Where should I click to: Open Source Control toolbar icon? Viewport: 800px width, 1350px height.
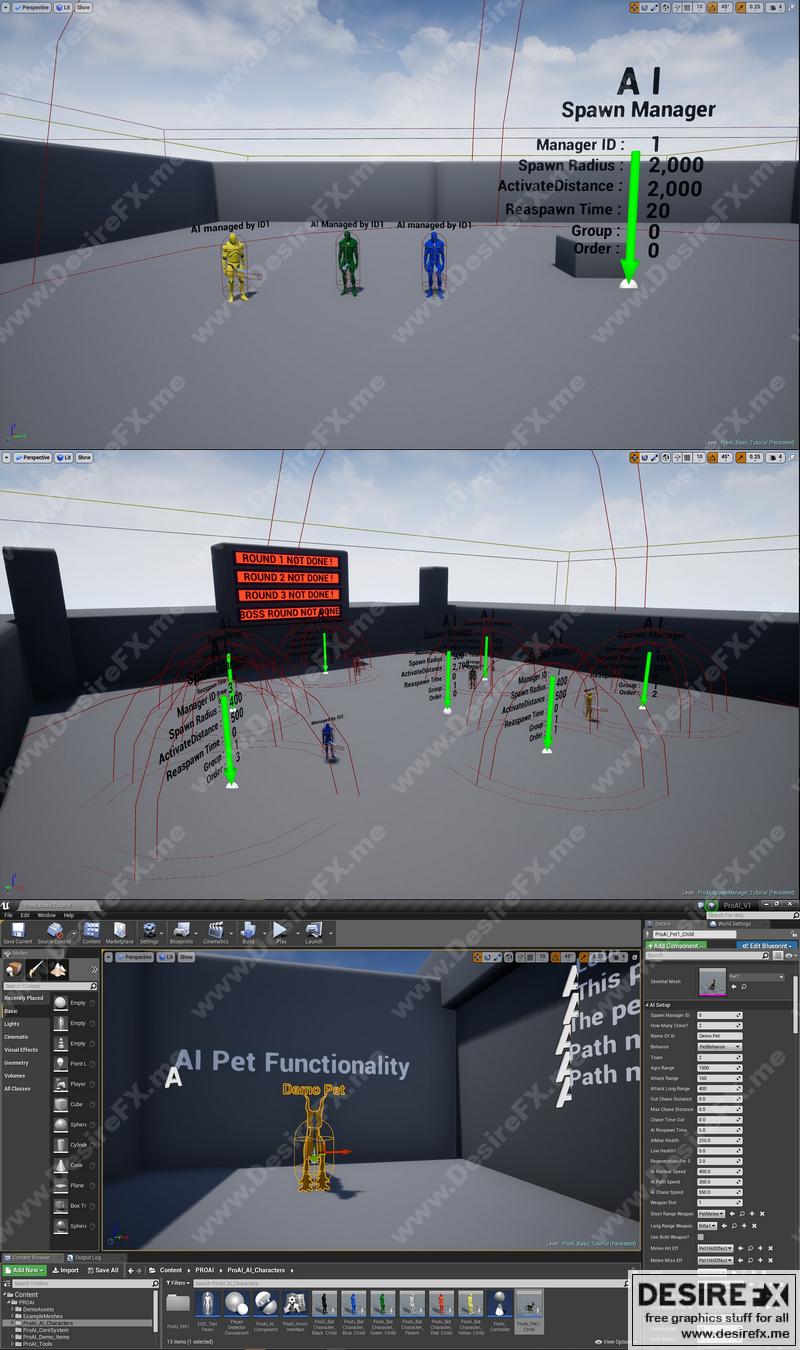tap(54, 932)
